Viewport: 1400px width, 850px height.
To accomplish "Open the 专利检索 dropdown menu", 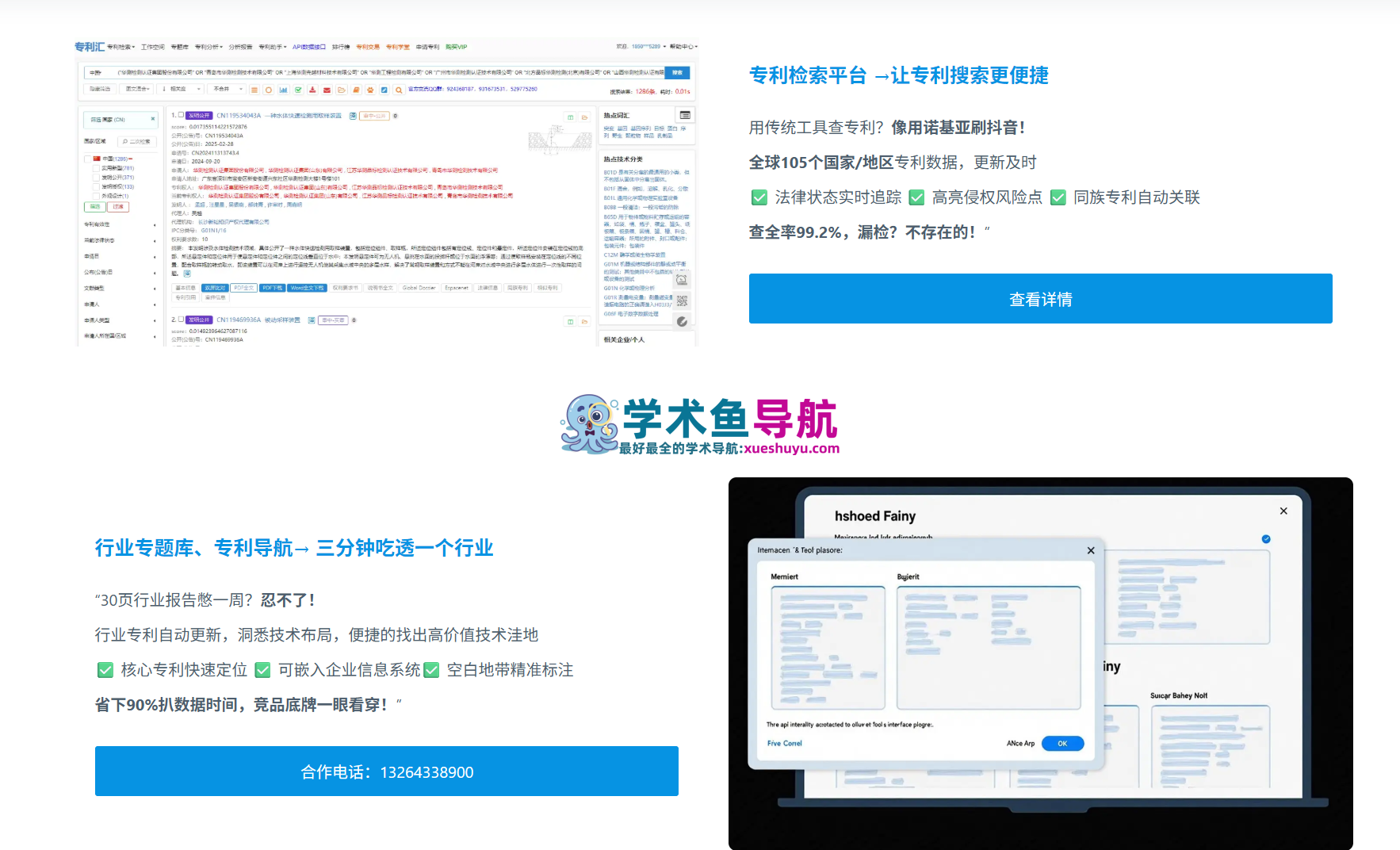I will coord(121,47).
